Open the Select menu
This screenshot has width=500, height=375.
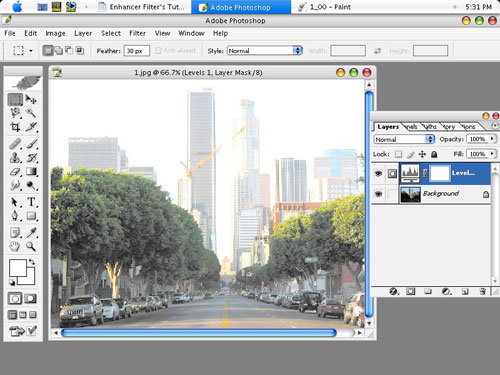[111, 33]
